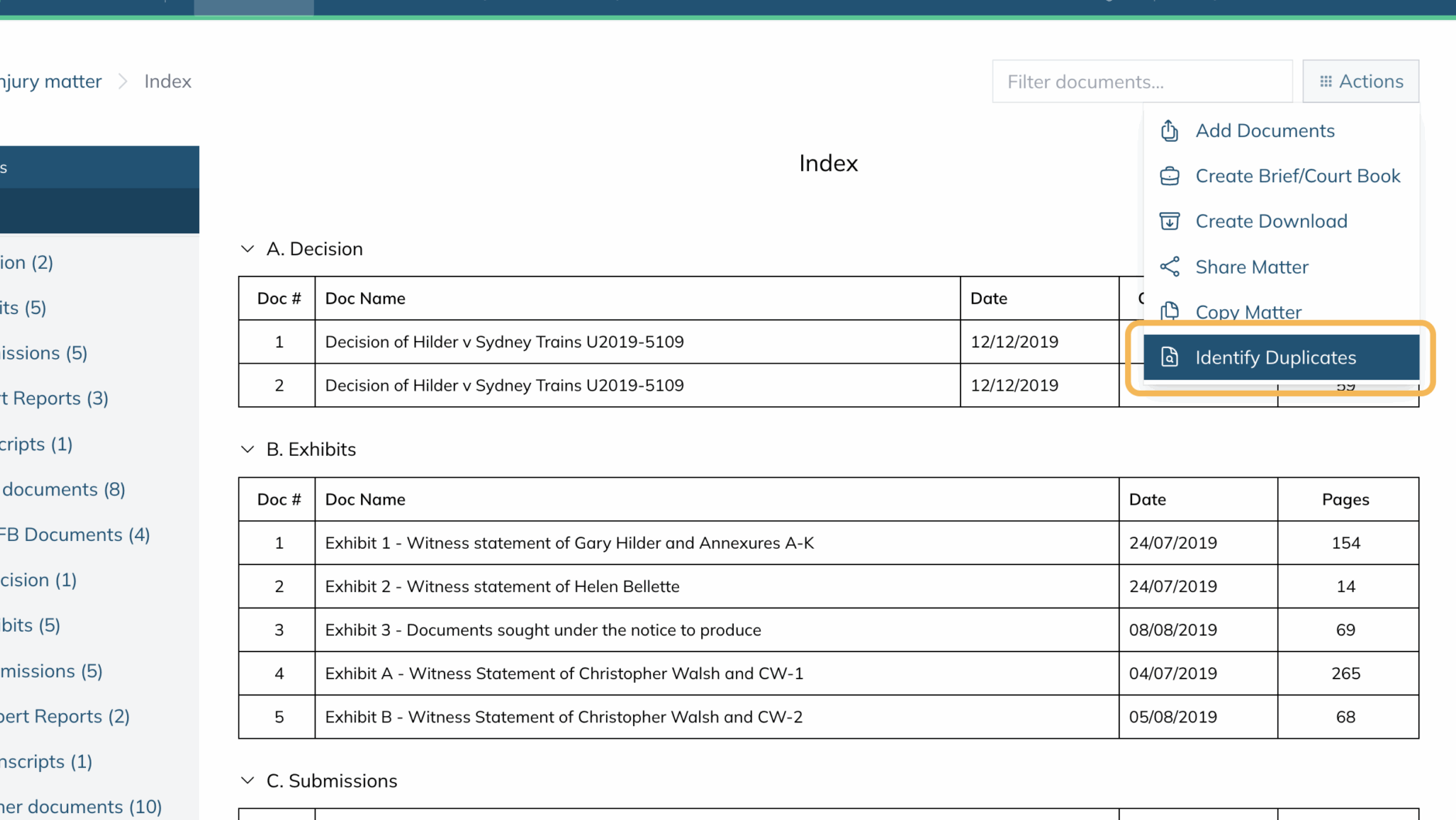Go to injury matter breadcrumb link
The height and width of the screenshot is (820, 1456).
click(50, 81)
